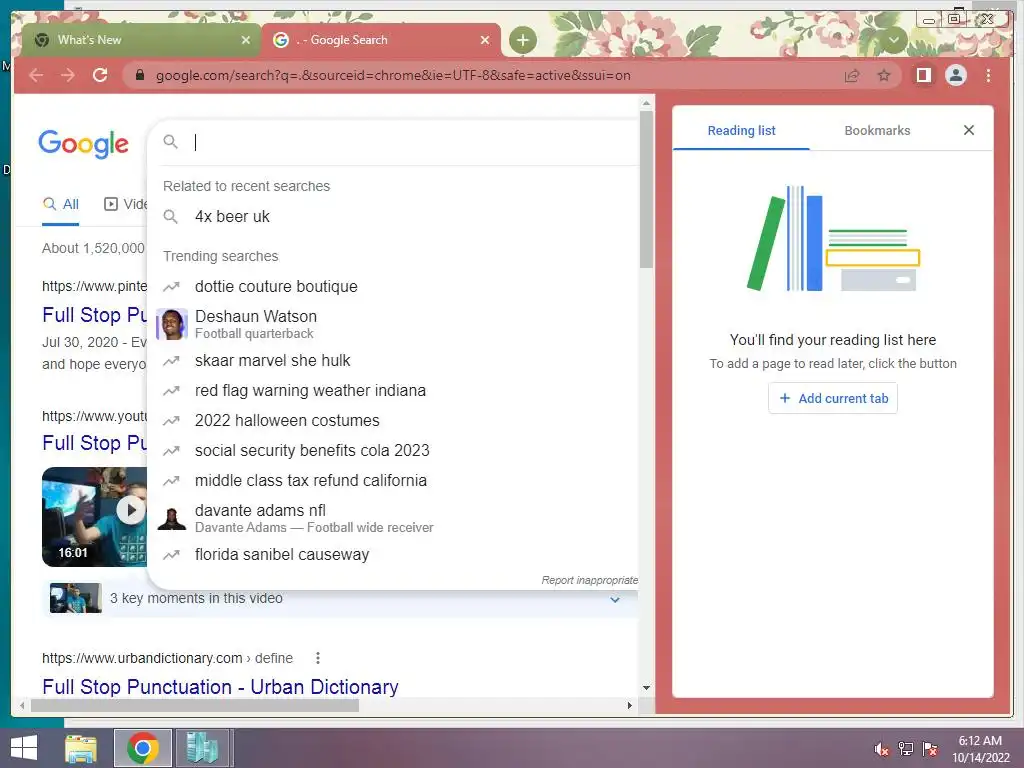Click the scroll-up arrow of the page
The height and width of the screenshot is (768, 1024).
tap(646, 103)
